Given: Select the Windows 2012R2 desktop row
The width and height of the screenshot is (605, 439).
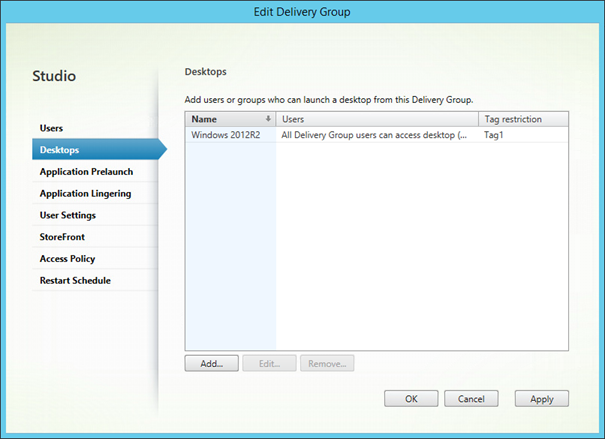Looking at the screenshot, I should [377, 135].
